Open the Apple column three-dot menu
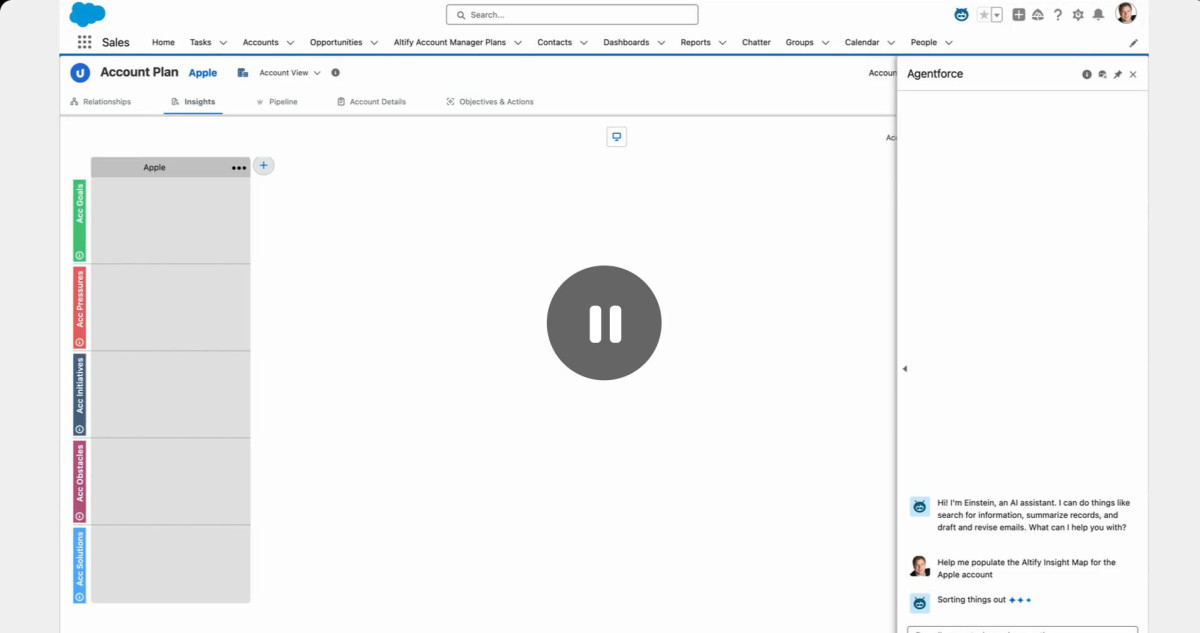1200x633 pixels. pos(239,168)
